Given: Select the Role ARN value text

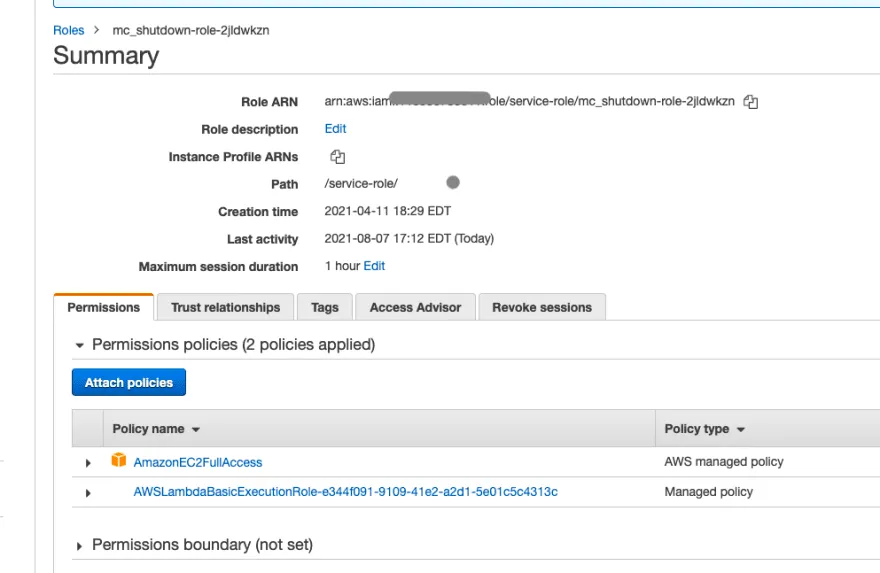Looking at the screenshot, I should (x=529, y=101).
